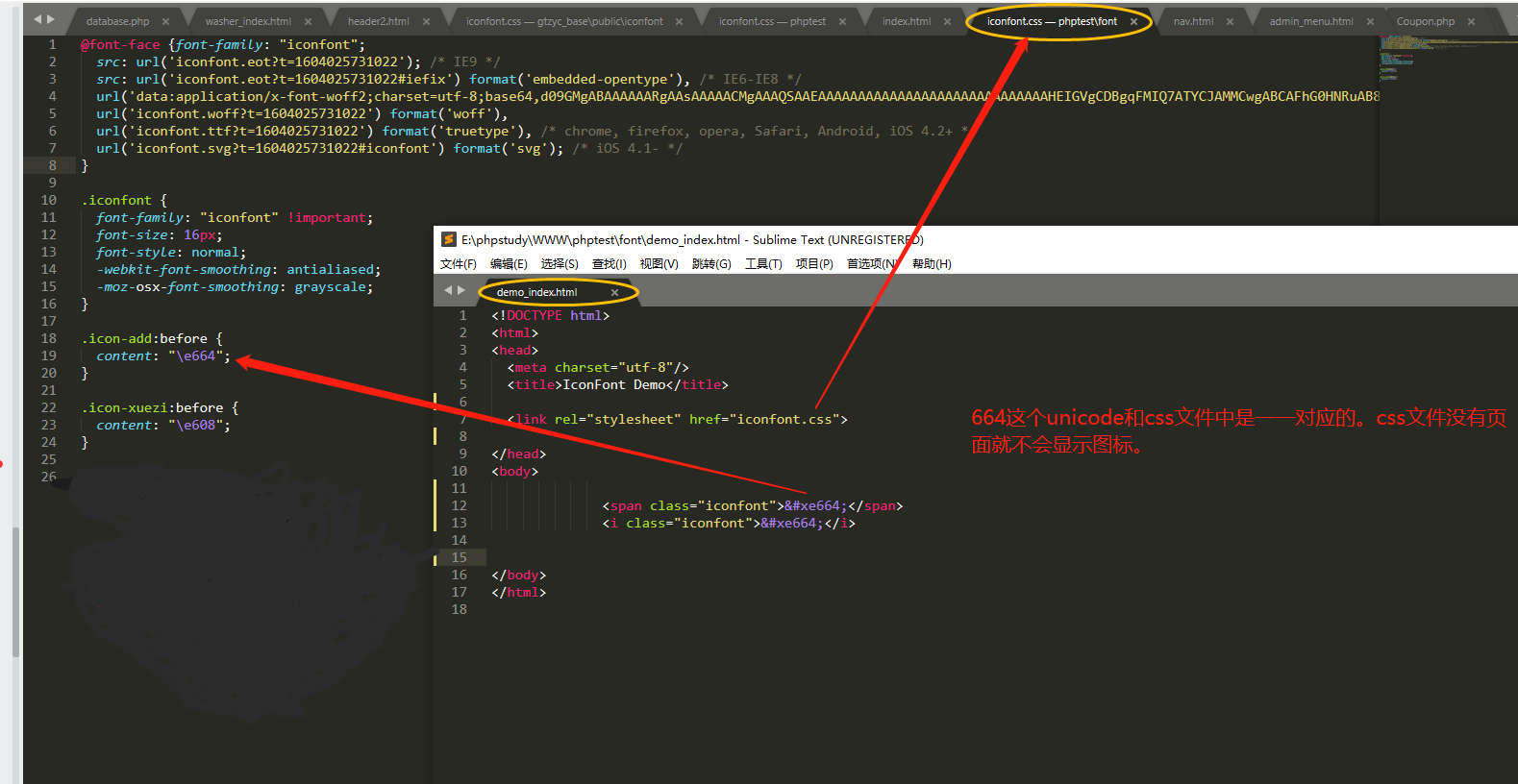Click the !important keyword on line 11
The width and height of the screenshot is (1518, 784).
(x=326, y=217)
